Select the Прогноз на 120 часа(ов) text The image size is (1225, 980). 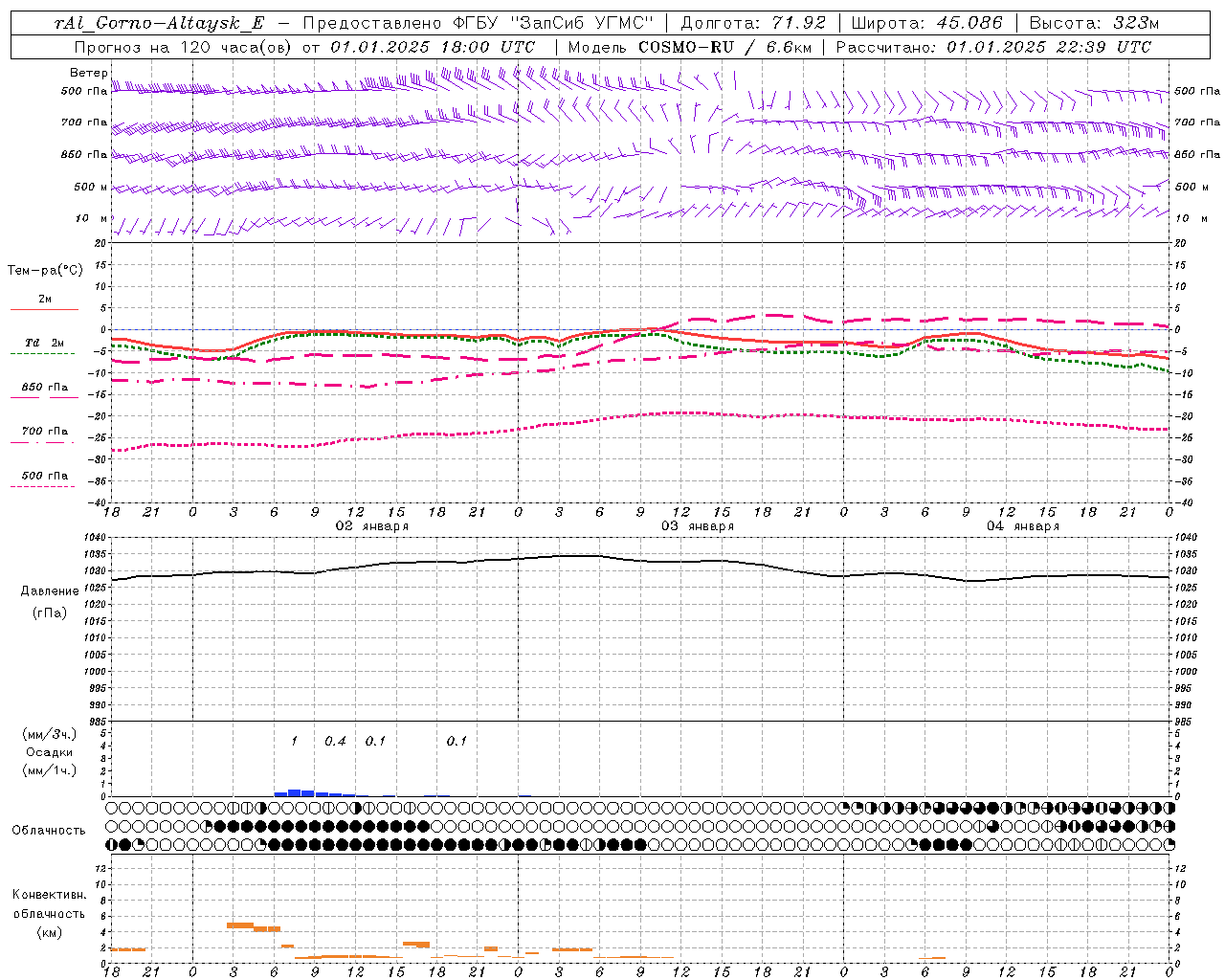coord(184,47)
